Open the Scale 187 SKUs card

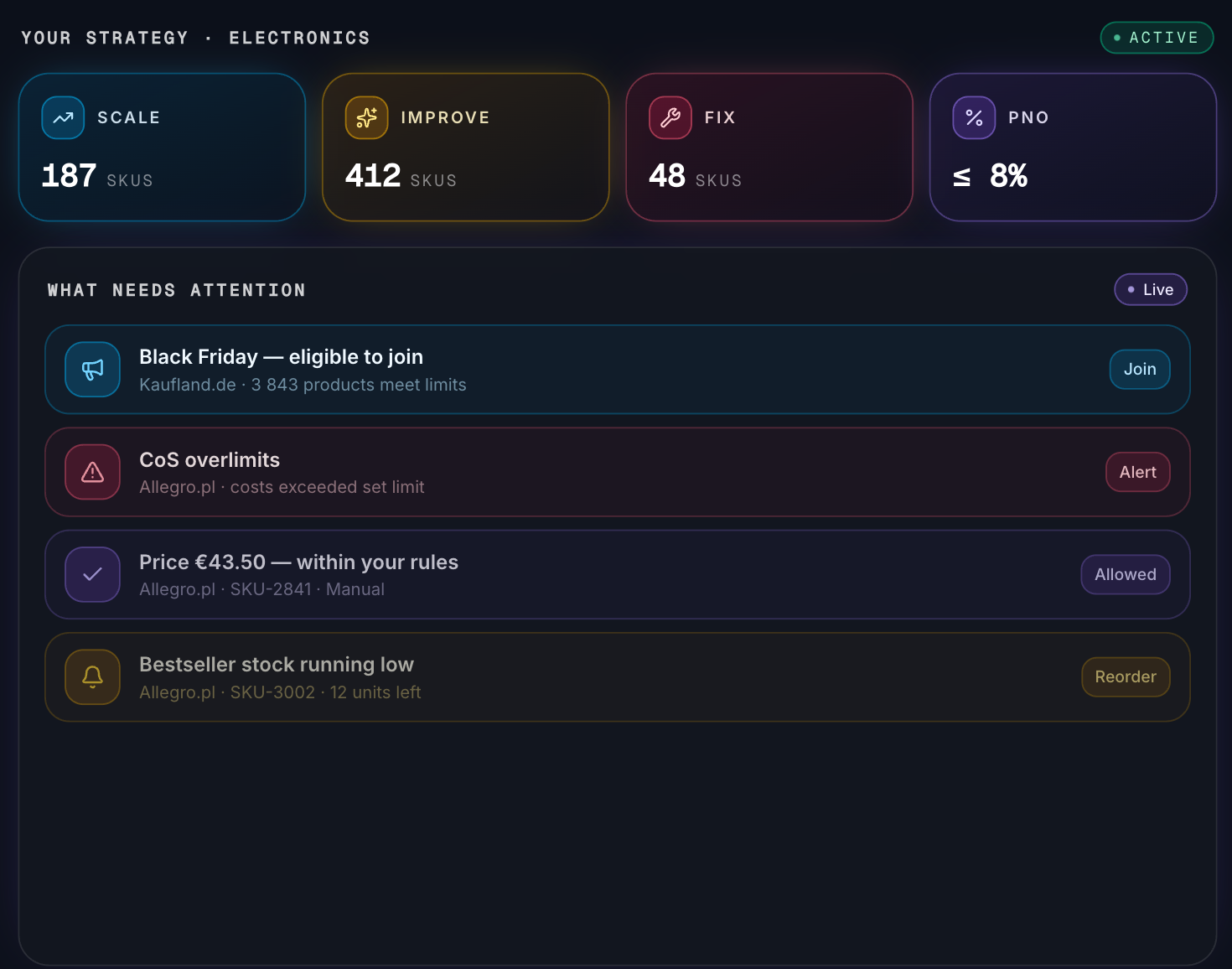tap(163, 148)
